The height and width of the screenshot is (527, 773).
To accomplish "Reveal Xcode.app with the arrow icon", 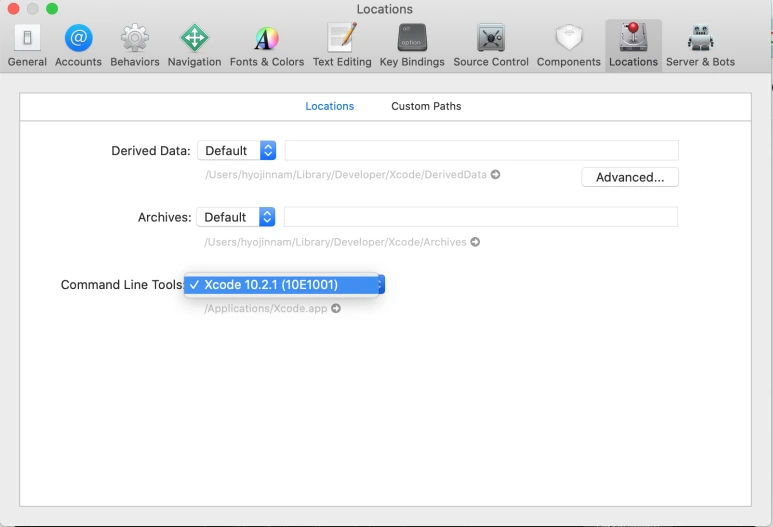I will (336, 309).
